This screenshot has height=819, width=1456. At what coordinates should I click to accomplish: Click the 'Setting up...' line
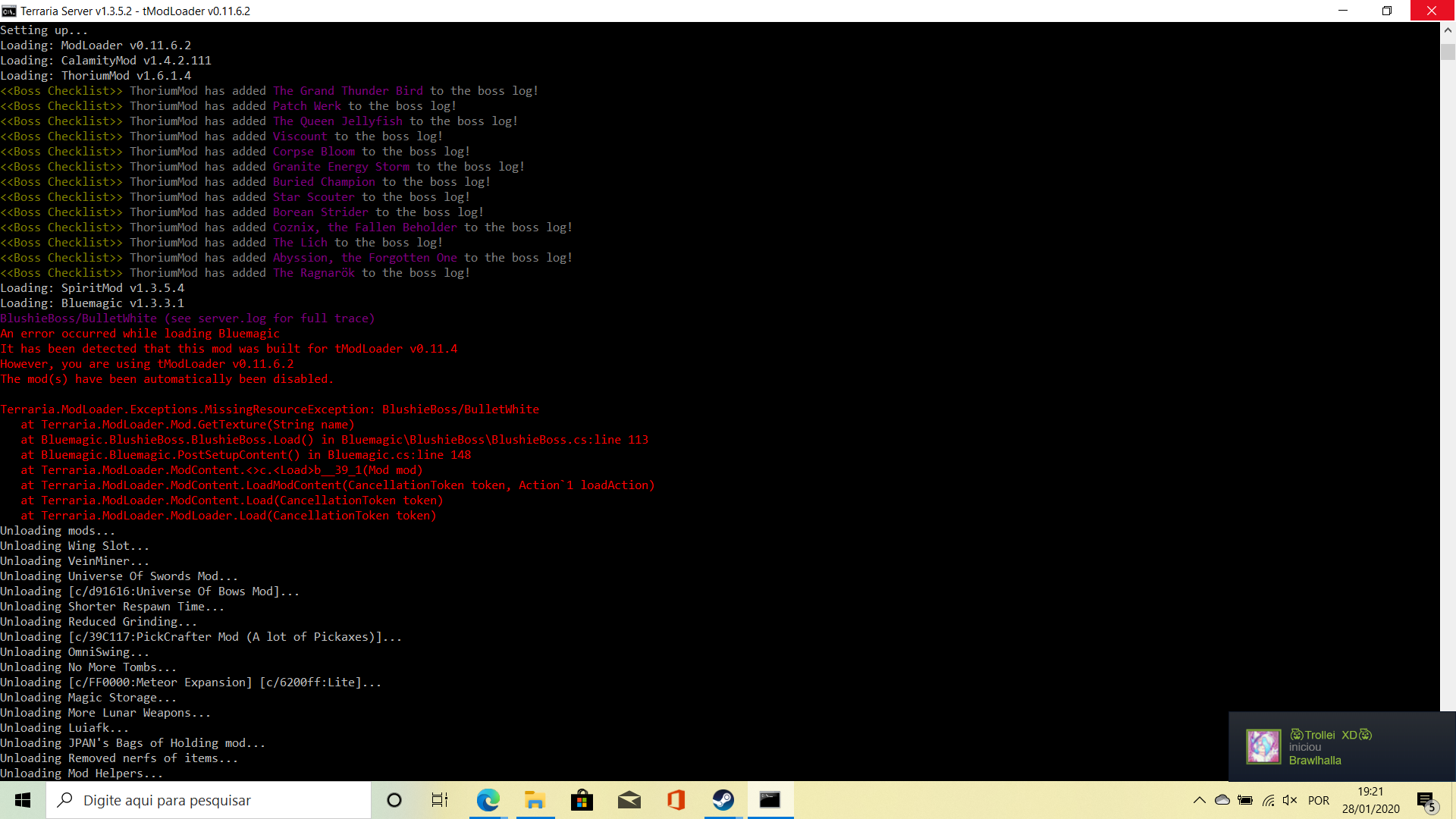click(x=44, y=30)
